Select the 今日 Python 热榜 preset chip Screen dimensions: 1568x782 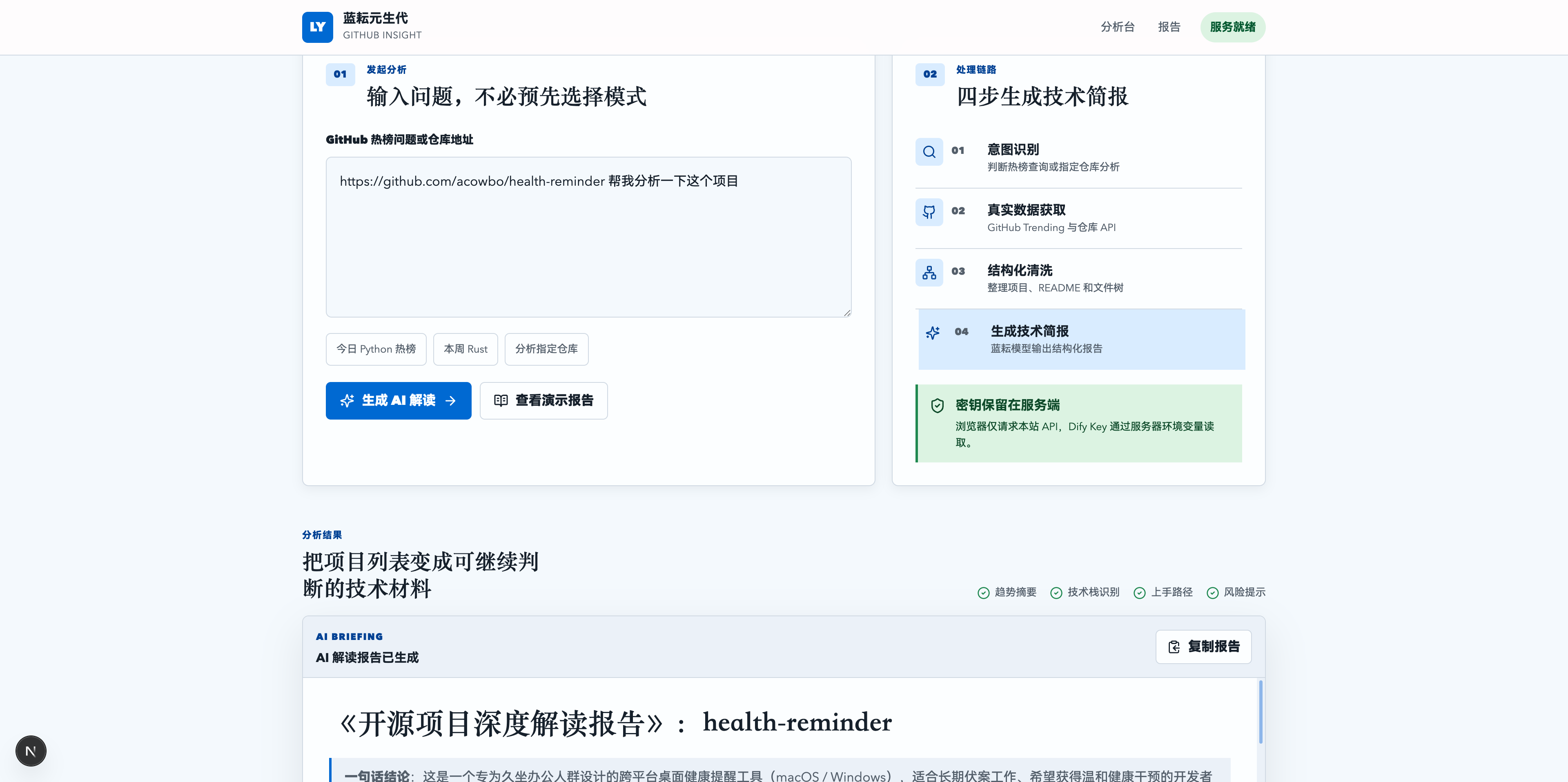click(x=376, y=349)
